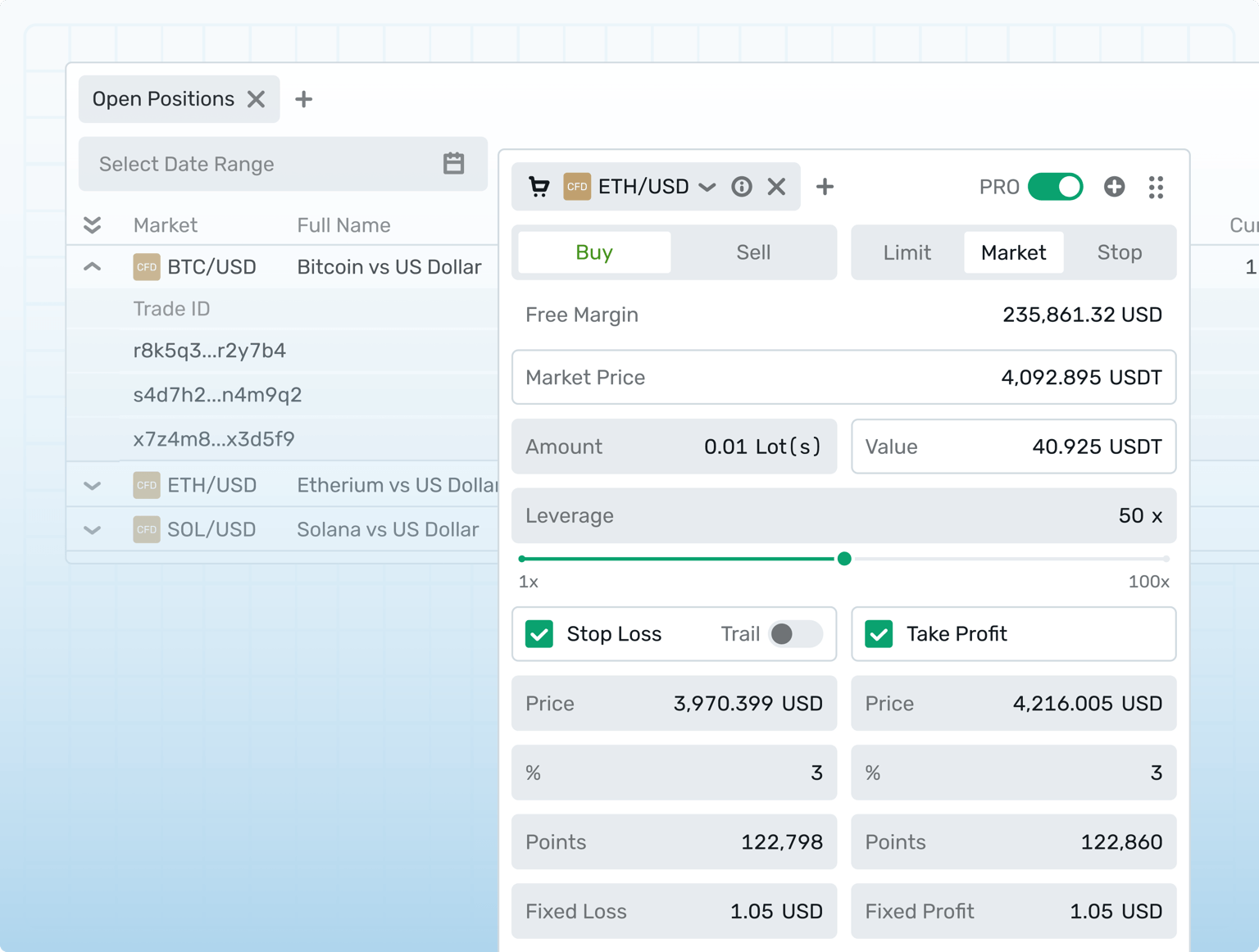
Task: Click the double-chevron expand all rows icon
Action: coord(93,225)
